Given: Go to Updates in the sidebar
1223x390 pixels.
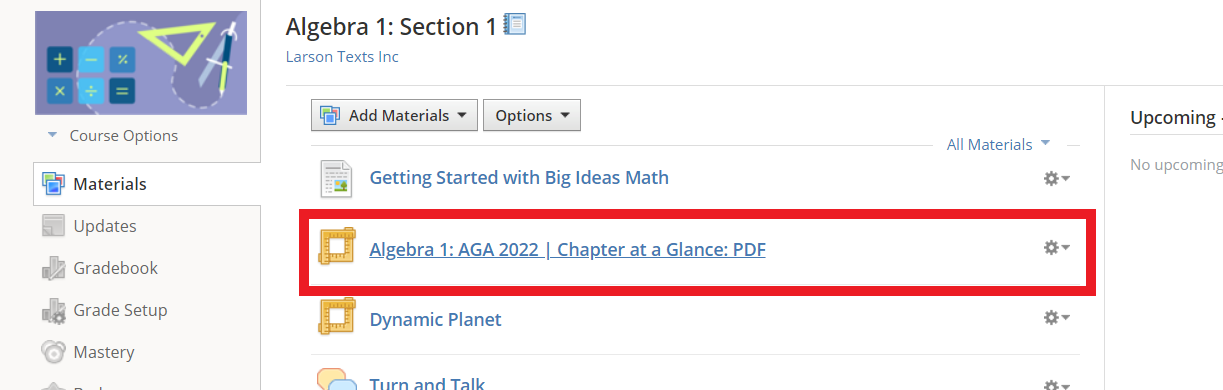Looking at the screenshot, I should (146, 226).
